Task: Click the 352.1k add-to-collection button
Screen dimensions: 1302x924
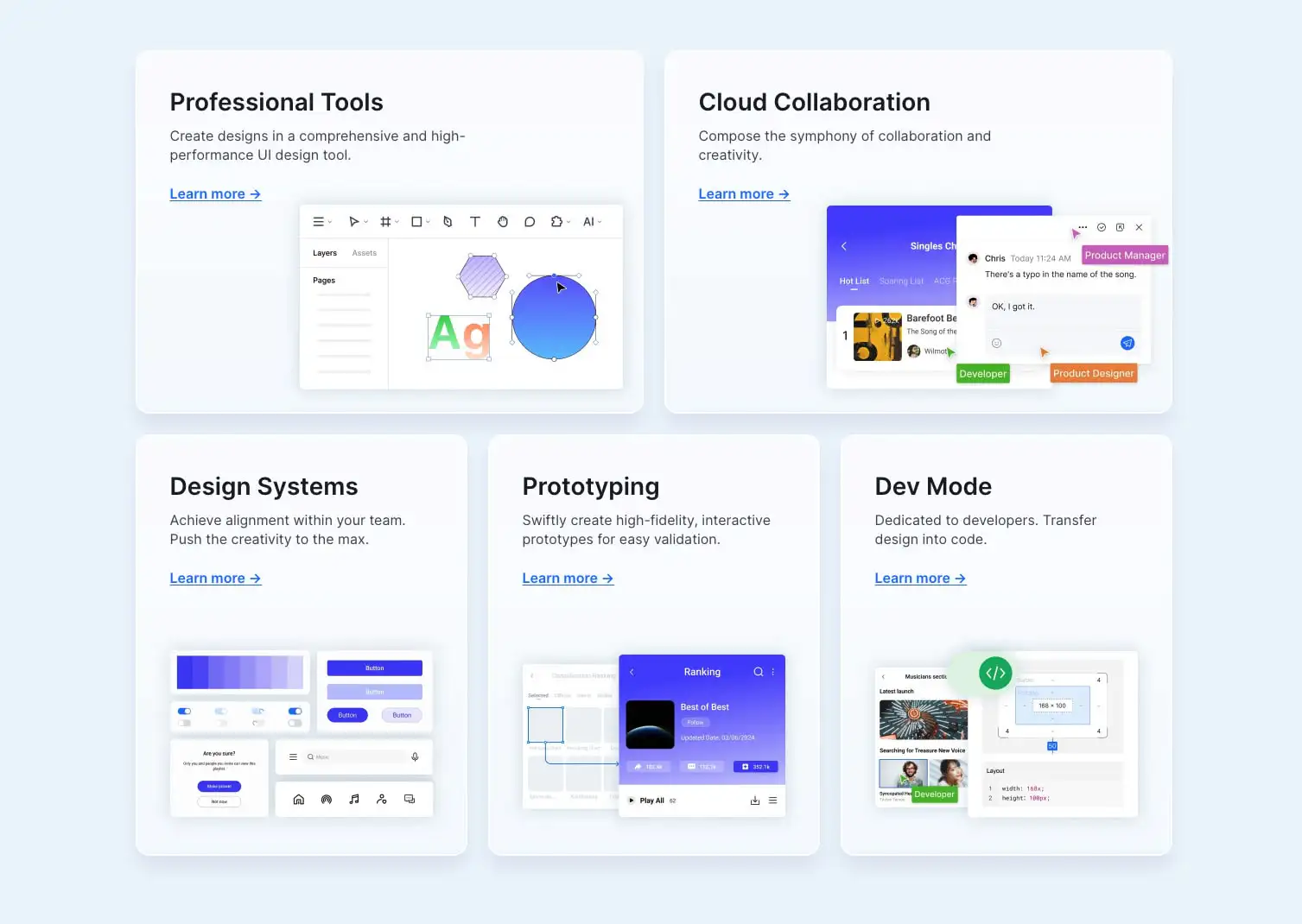Action: [756, 767]
